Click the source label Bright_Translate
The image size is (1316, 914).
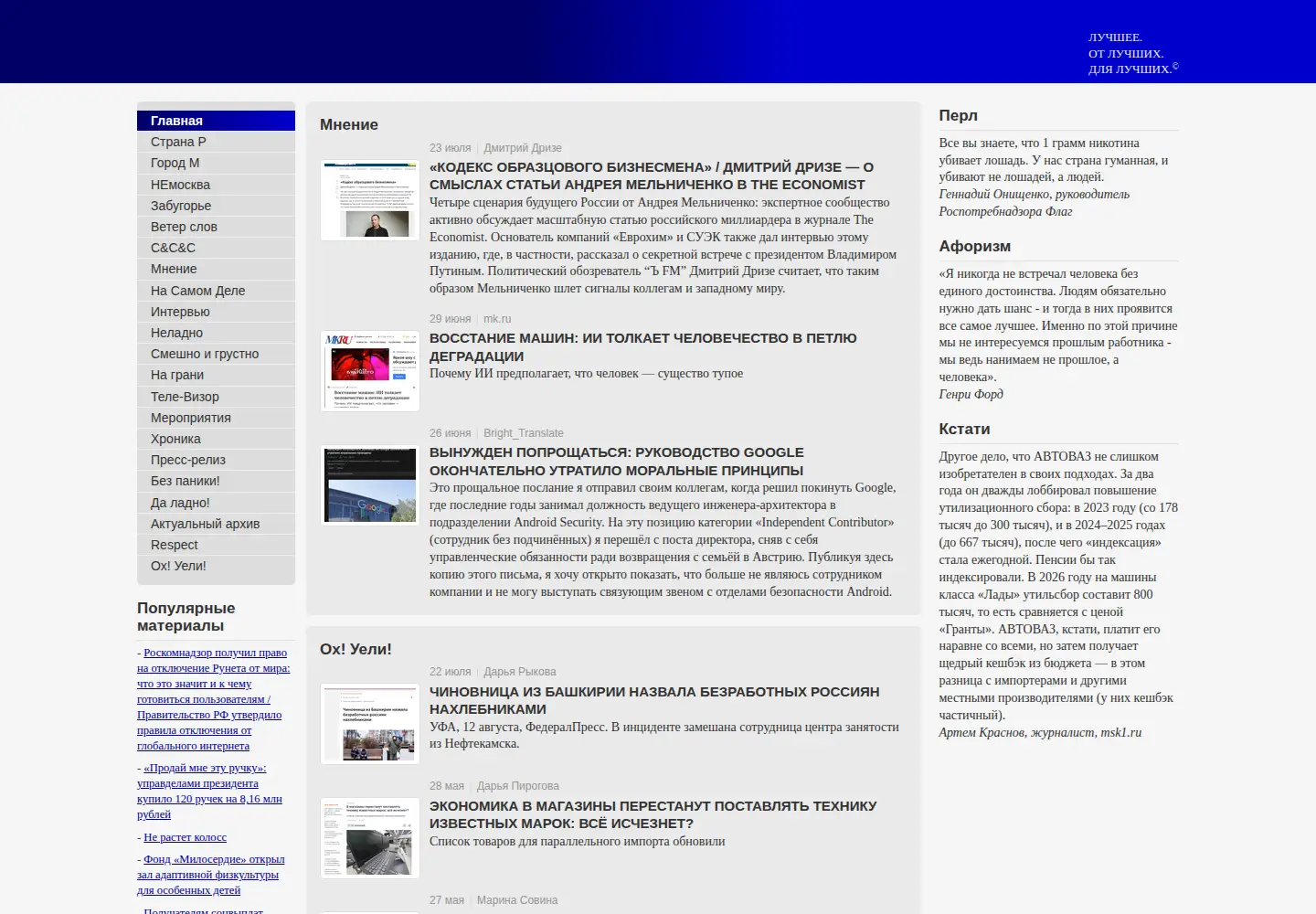tap(524, 433)
